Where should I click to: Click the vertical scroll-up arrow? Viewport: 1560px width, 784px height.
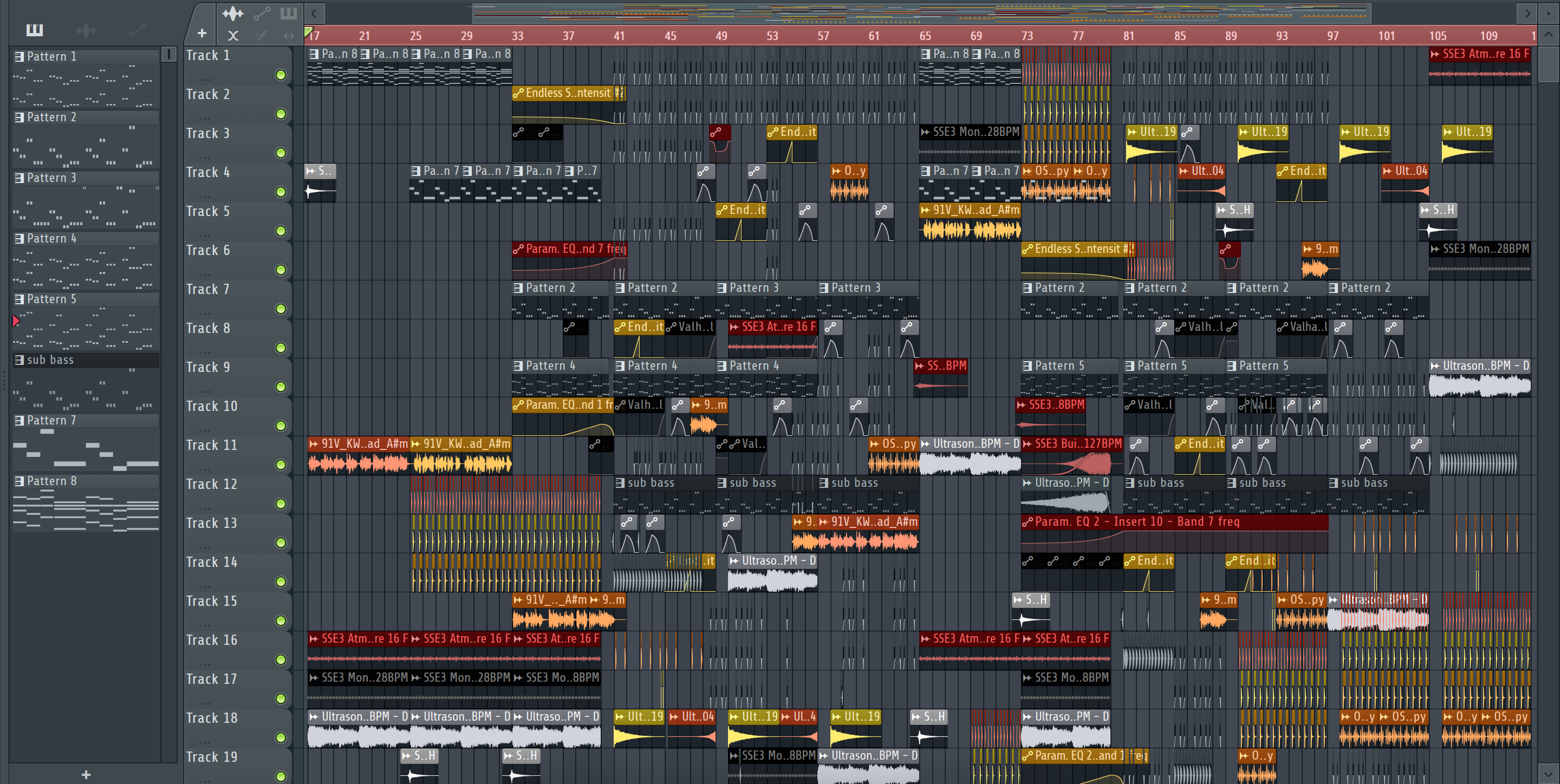pos(1548,35)
